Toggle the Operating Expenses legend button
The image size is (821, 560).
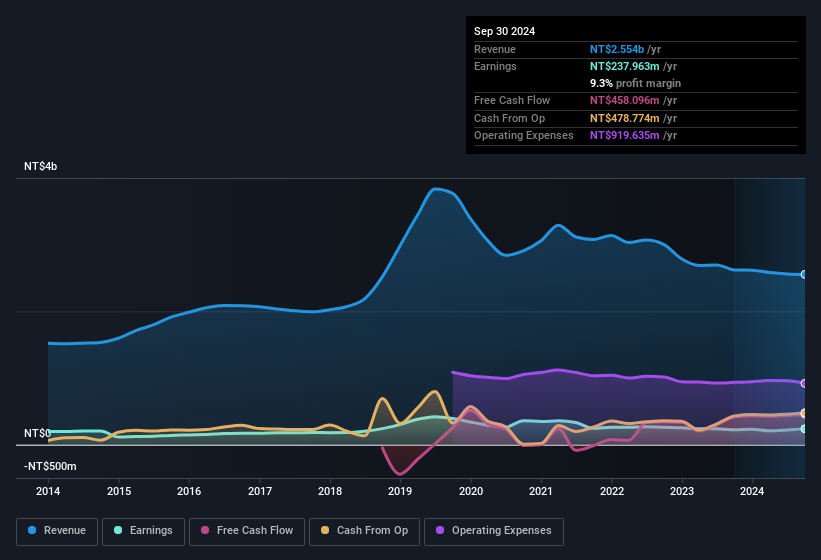point(494,531)
